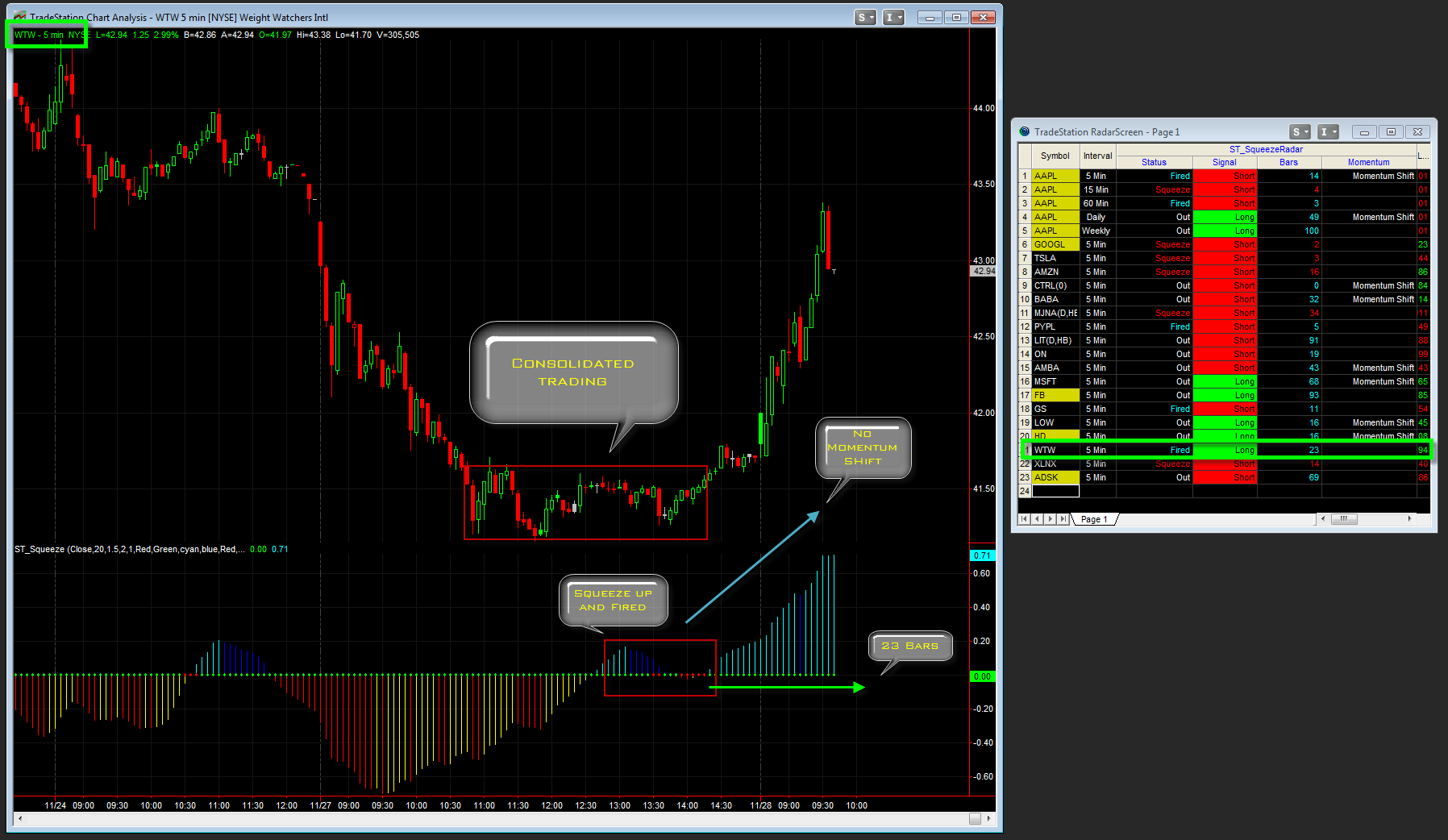1448x840 pixels.
Task: Click the Bars column header
Action: click(x=1288, y=162)
